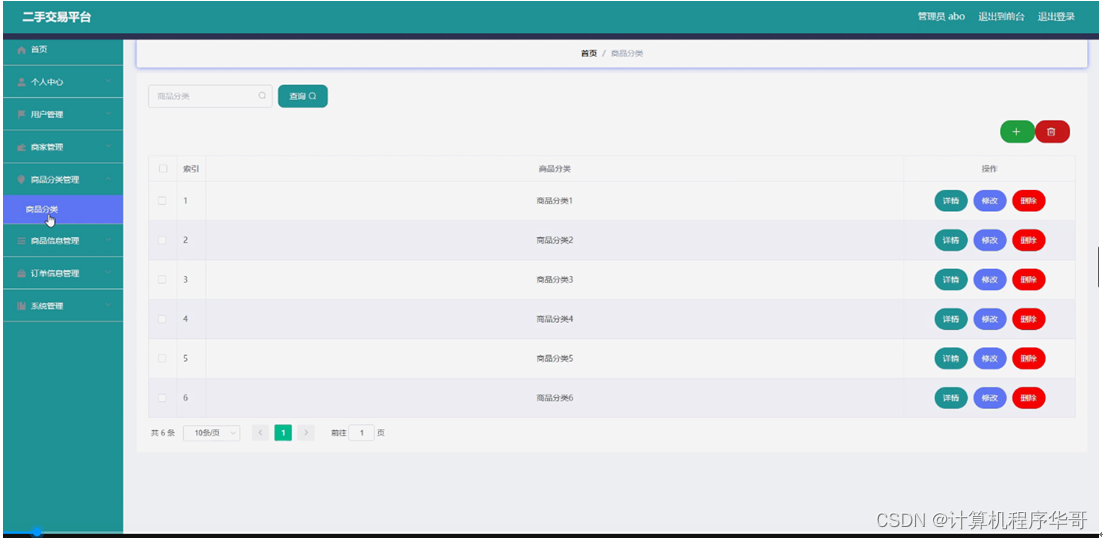Screen dimensions: 1103x539
Task: Collapse the 商品分类管理 menu chevron
Action: point(108,179)
